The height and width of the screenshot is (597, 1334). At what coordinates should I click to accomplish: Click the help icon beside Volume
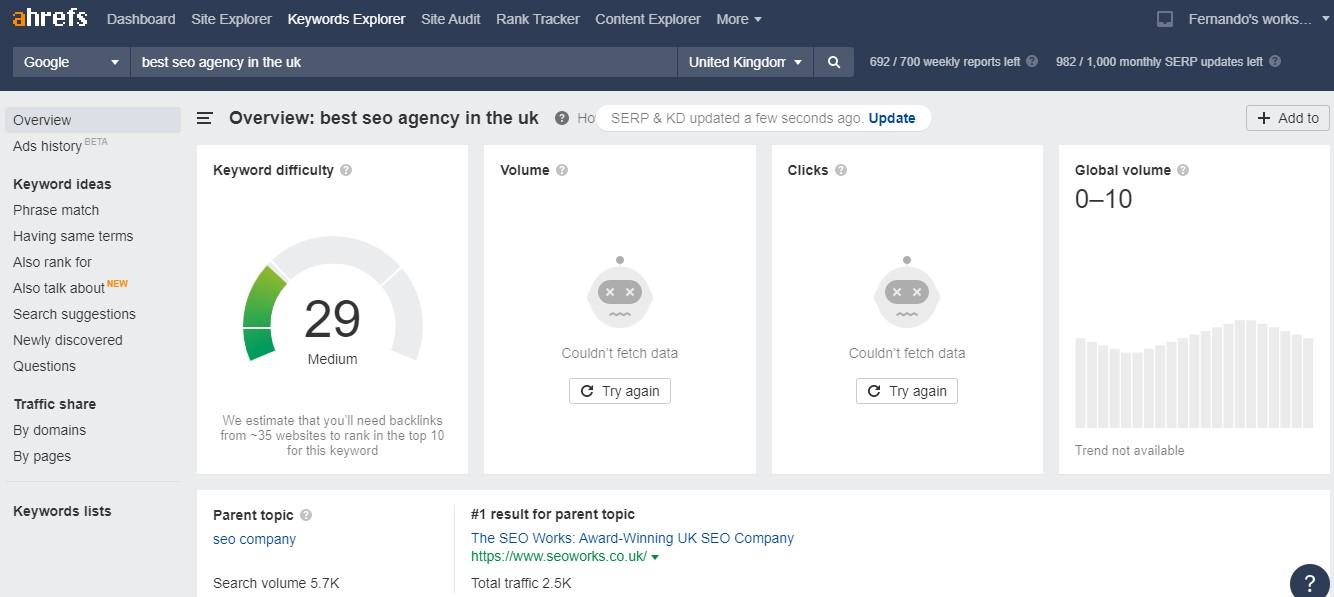click(562, 170)
